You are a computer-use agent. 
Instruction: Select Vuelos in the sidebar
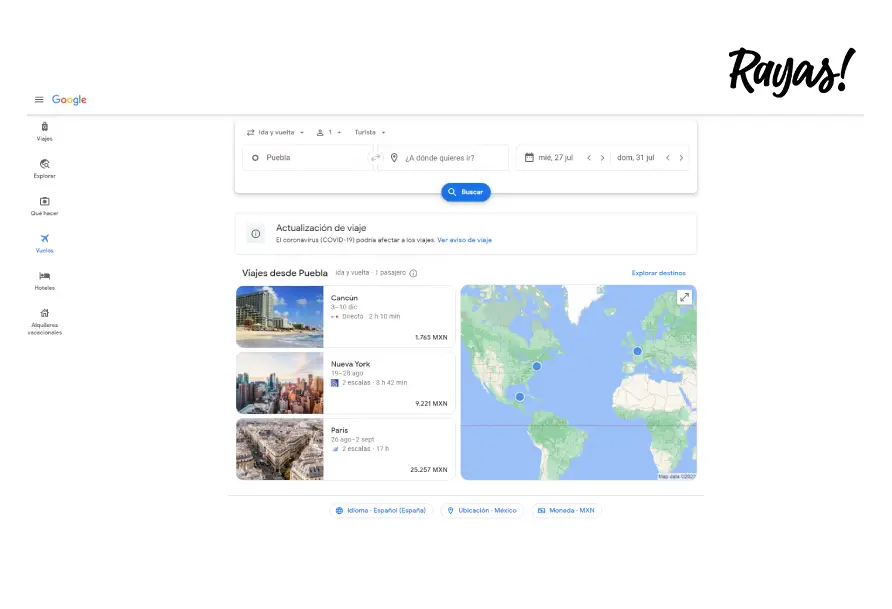pyautogui.click(x=44, y=243)
